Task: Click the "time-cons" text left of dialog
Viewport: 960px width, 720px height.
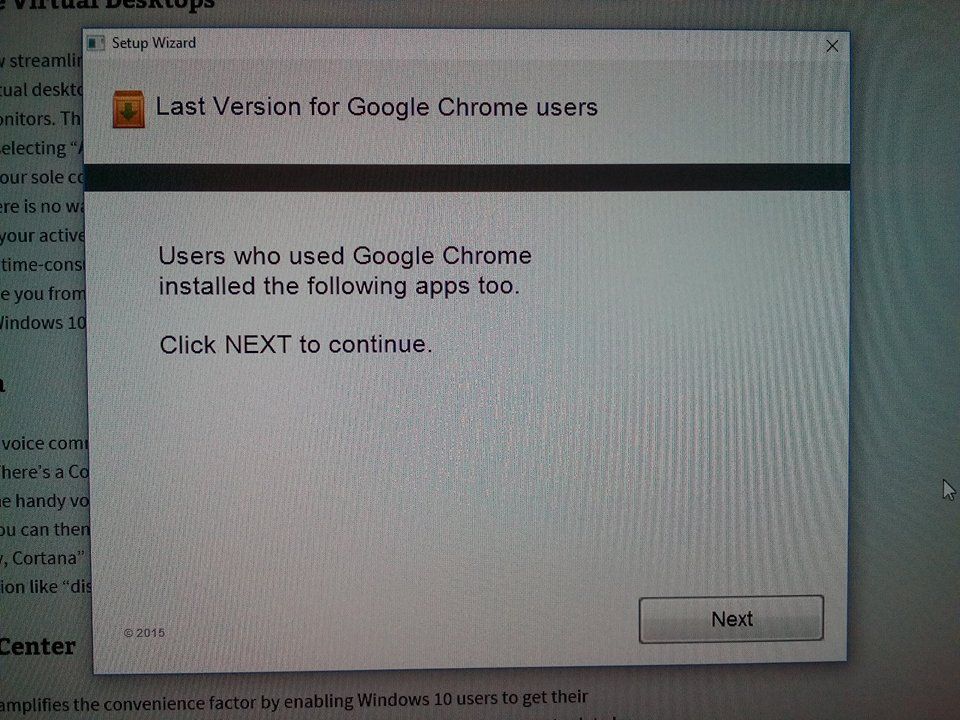Action: pyautogui.click(x=43, y=264)
